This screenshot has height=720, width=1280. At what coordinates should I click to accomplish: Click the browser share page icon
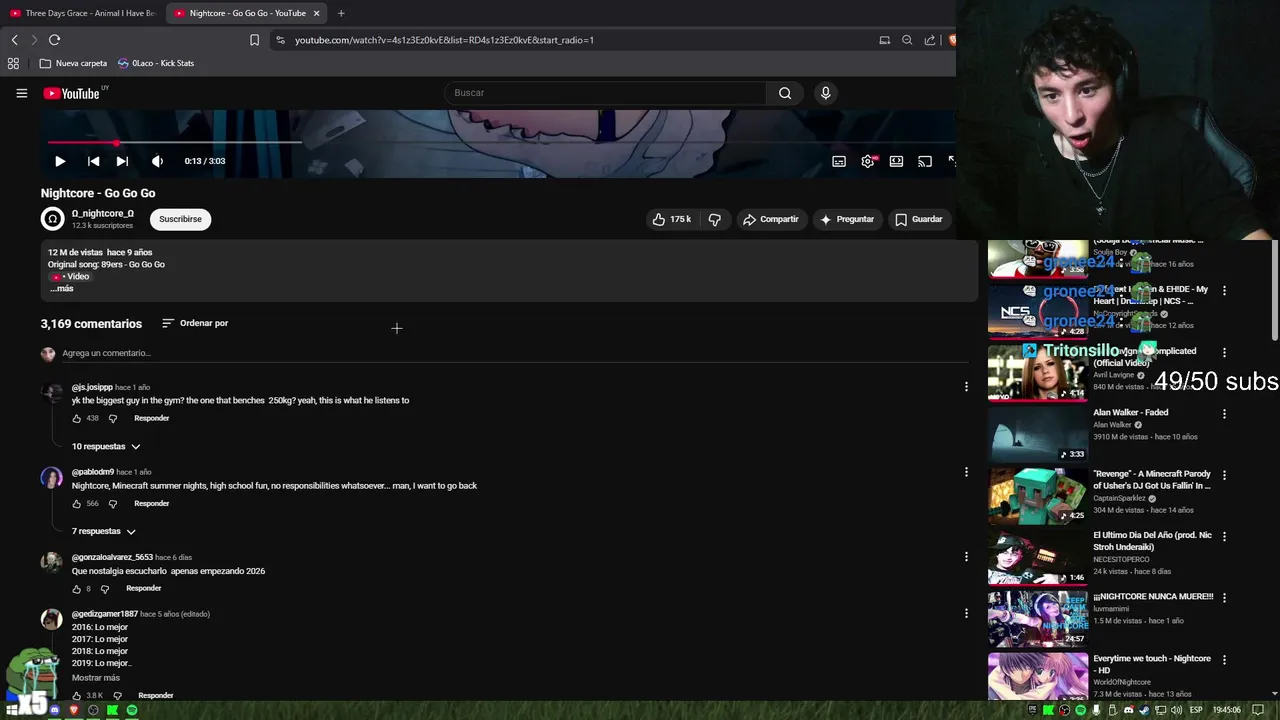[x=930, y=40]
